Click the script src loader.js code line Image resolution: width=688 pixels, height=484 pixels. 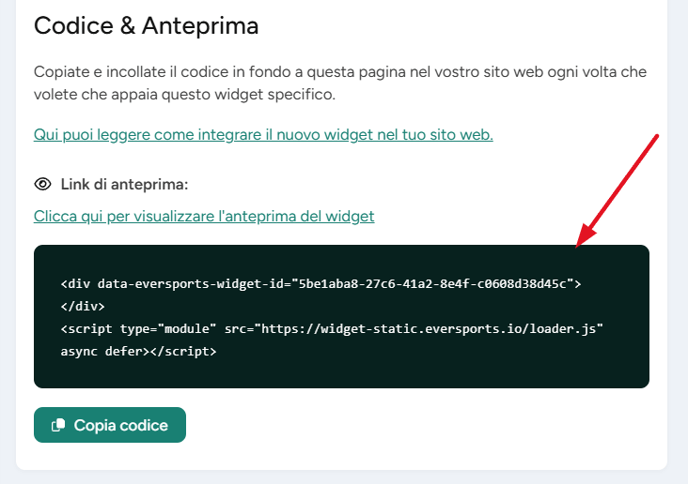coord(332,329)
